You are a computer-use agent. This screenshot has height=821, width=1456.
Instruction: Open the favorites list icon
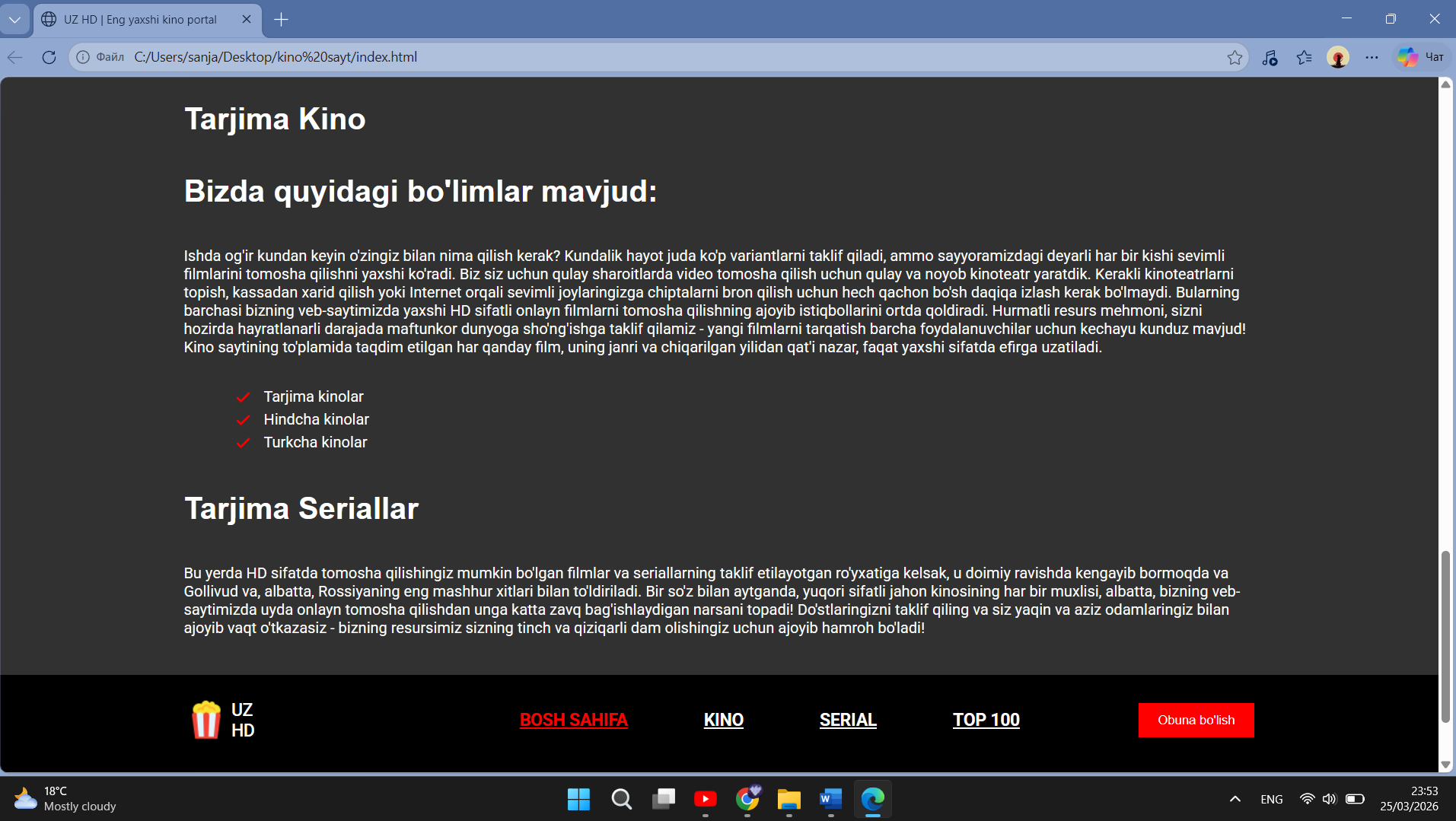[x=1304, y=57]
